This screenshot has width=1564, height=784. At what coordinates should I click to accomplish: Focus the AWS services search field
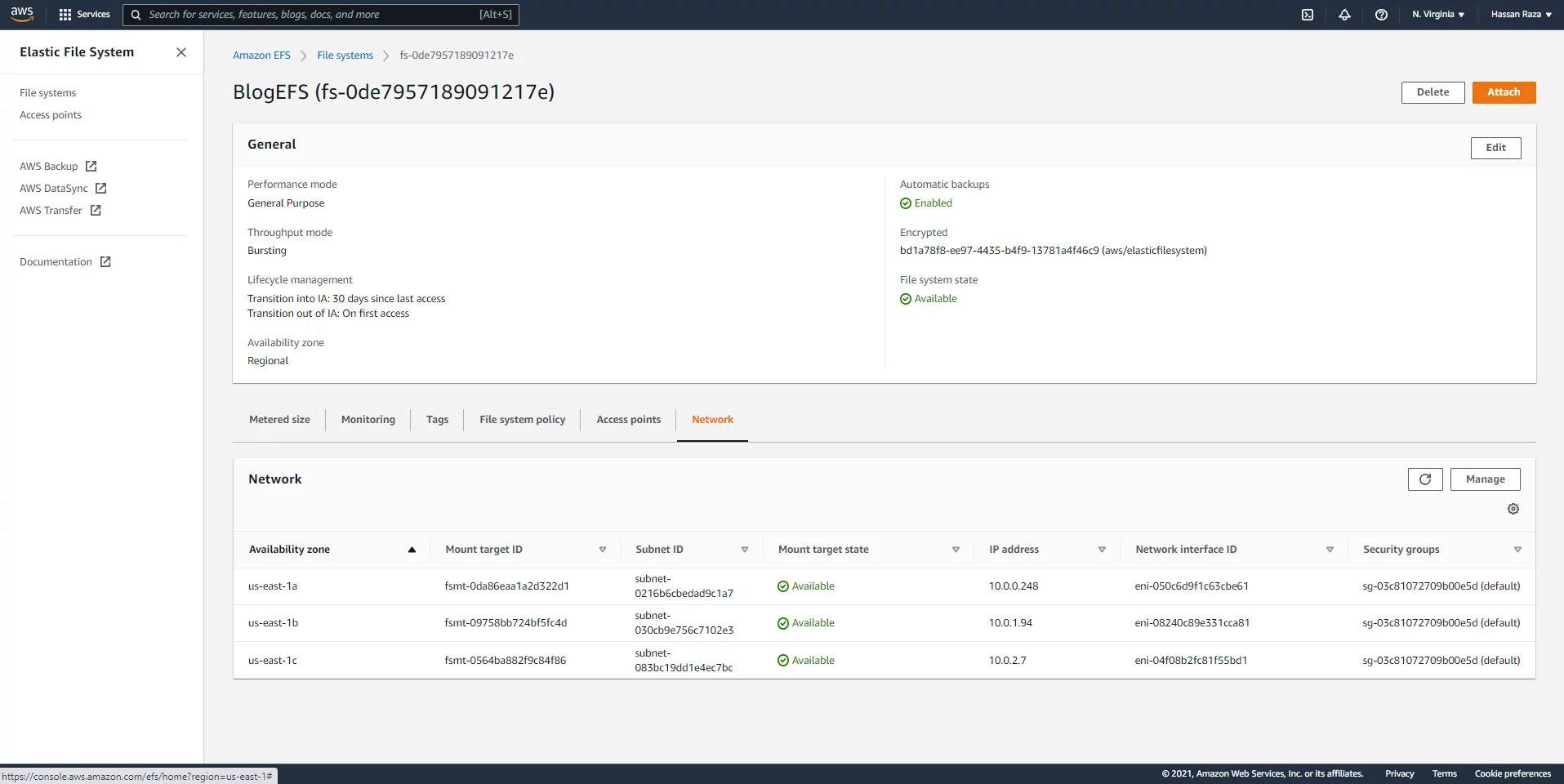pos(321,15)
